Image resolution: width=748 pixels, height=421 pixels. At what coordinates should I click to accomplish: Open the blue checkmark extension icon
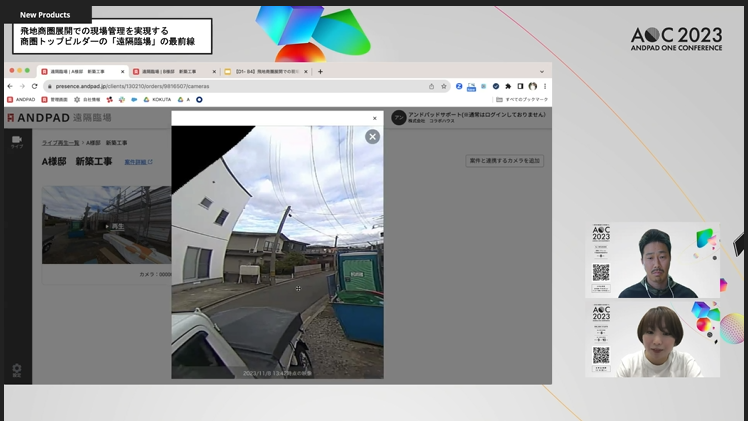496,86
